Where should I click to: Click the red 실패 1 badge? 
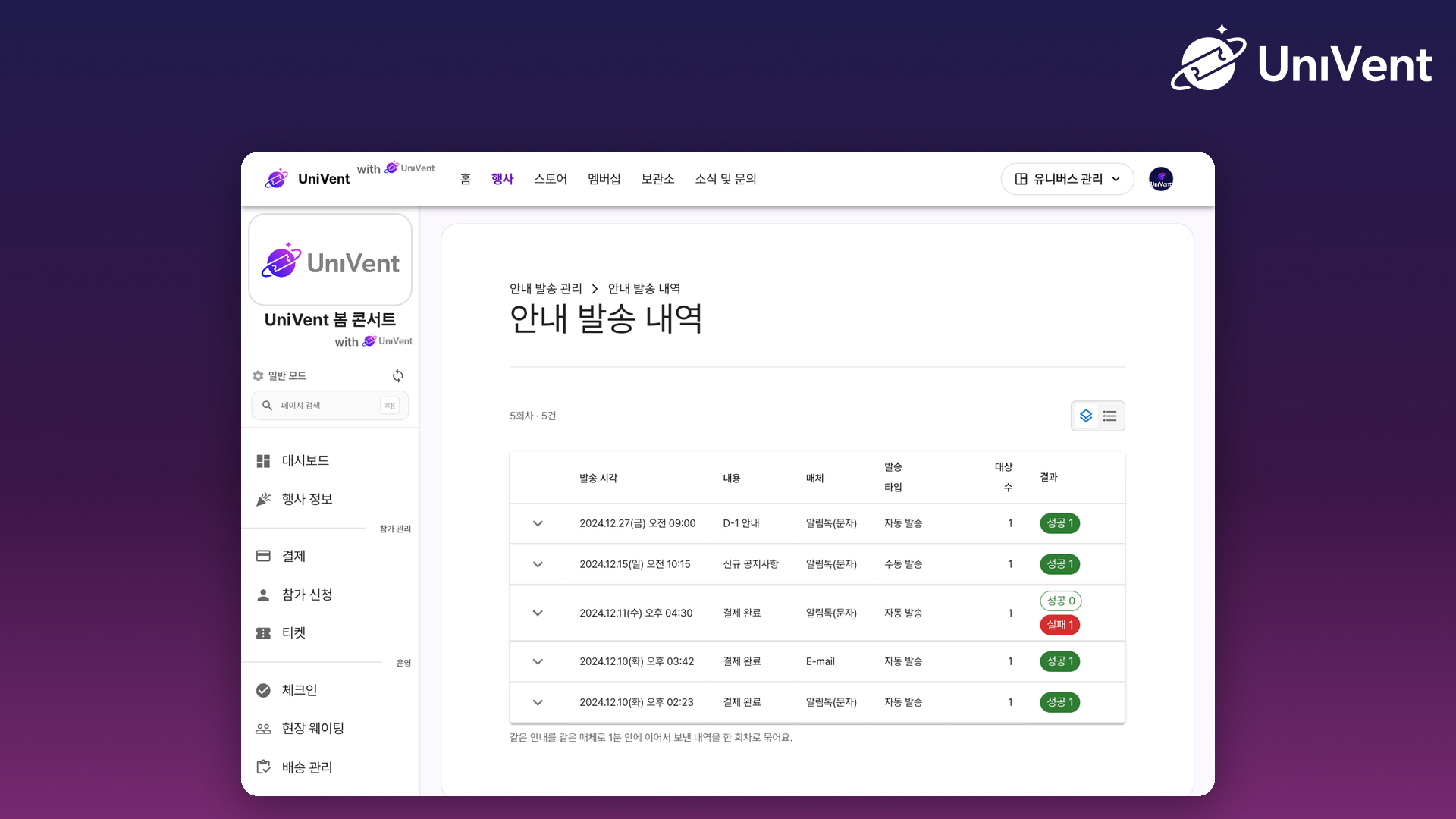pyautogui.click(x=1059, y=625)
